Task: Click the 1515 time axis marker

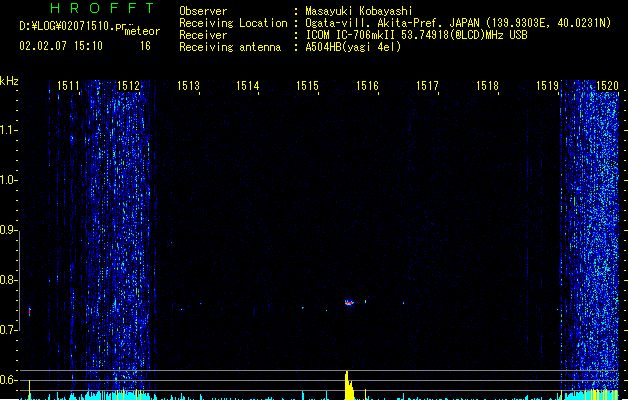Action: point(307,86)
